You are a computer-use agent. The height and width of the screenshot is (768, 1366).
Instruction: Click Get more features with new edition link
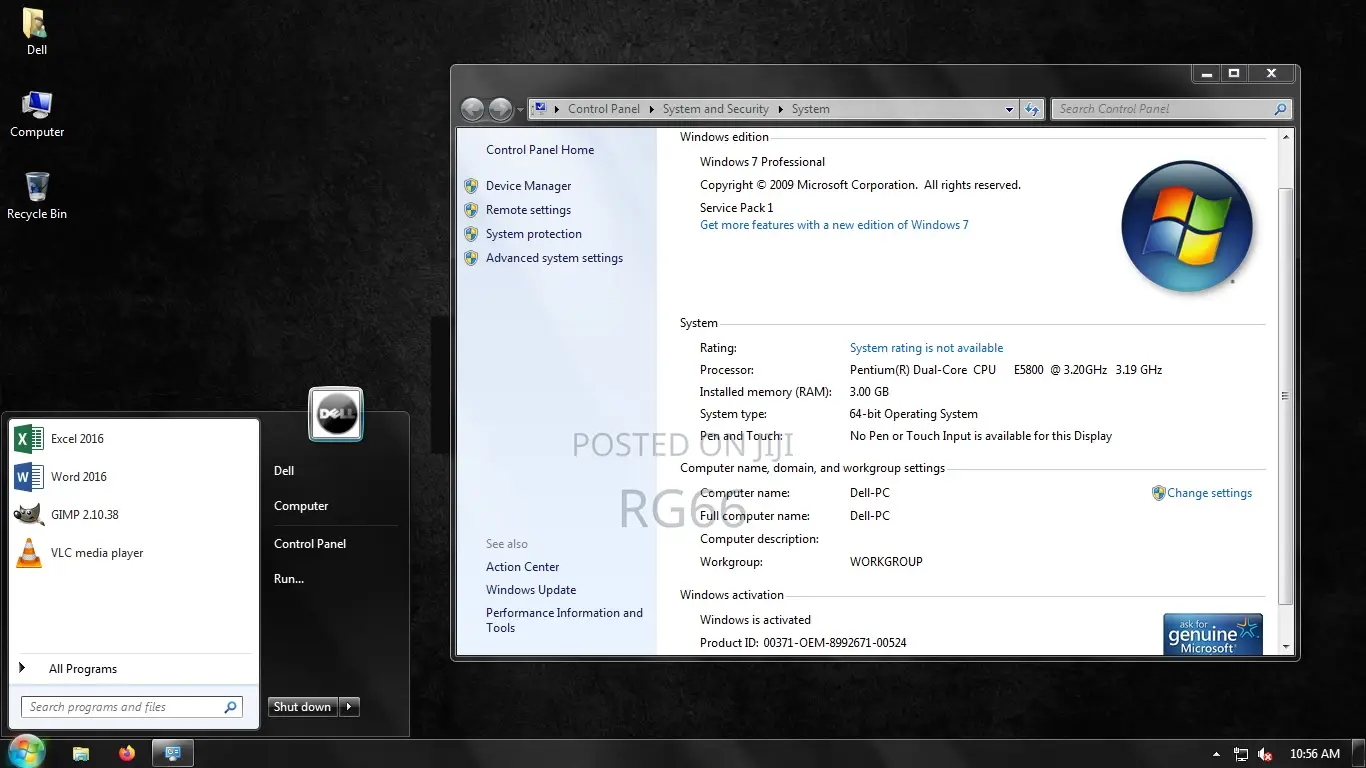[834, 225]
